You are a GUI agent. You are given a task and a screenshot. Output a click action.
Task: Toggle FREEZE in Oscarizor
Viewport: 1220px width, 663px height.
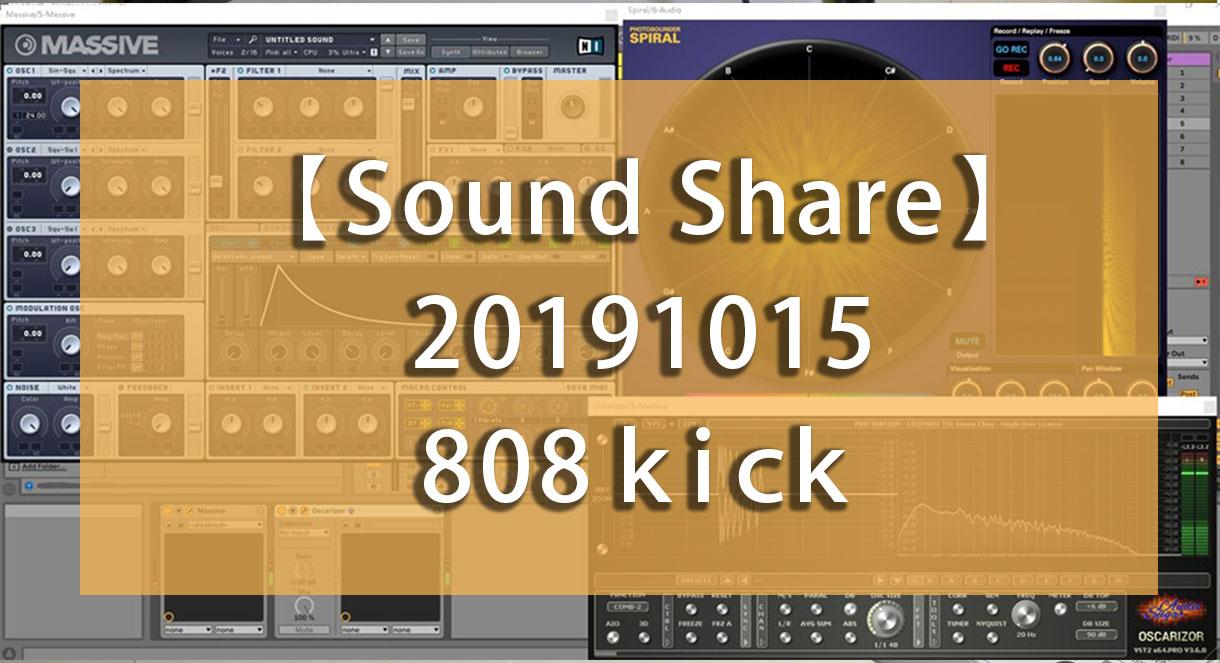pos(689,636)
